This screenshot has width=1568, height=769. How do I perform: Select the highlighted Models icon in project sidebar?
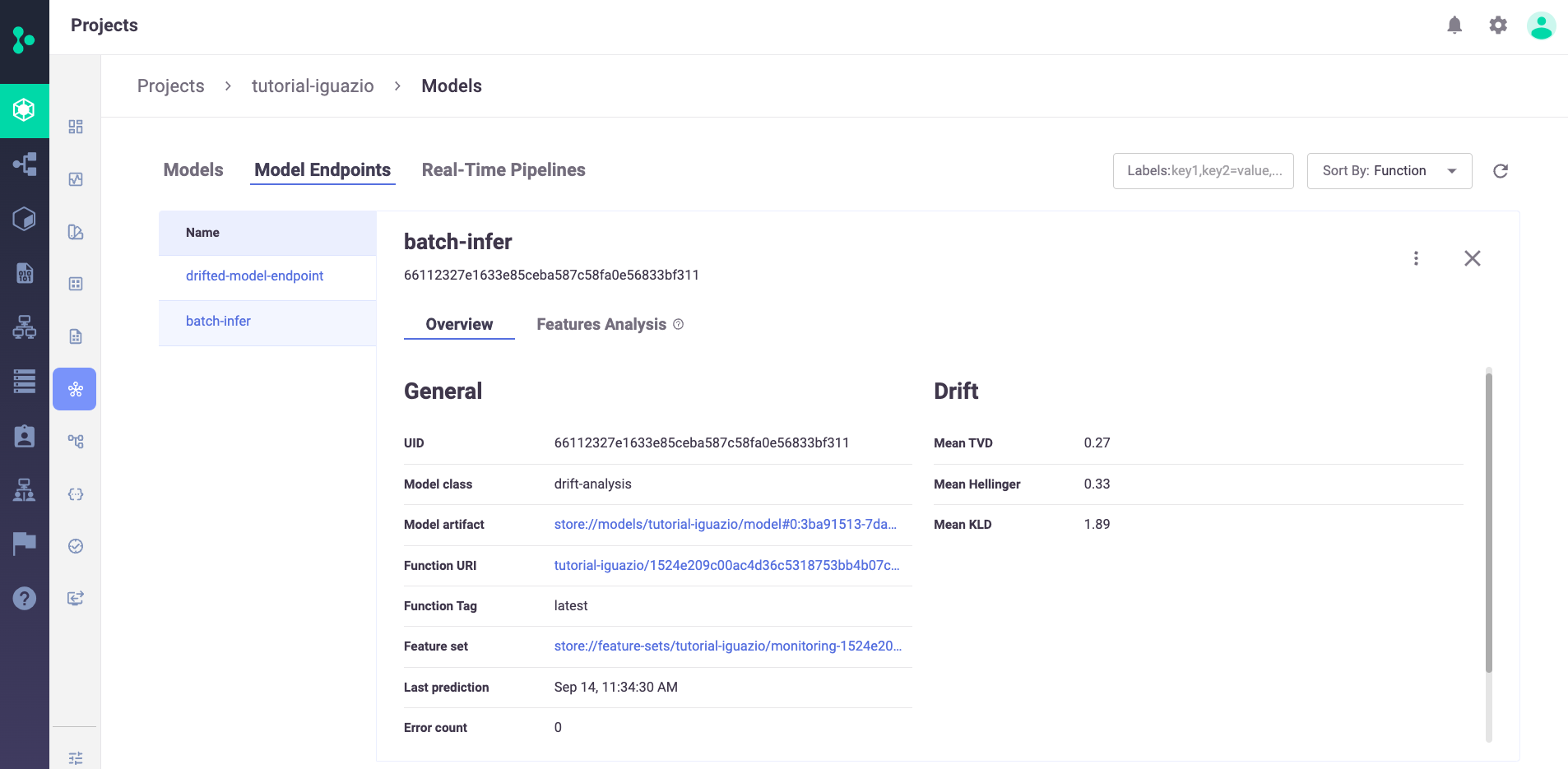[75, 389]
